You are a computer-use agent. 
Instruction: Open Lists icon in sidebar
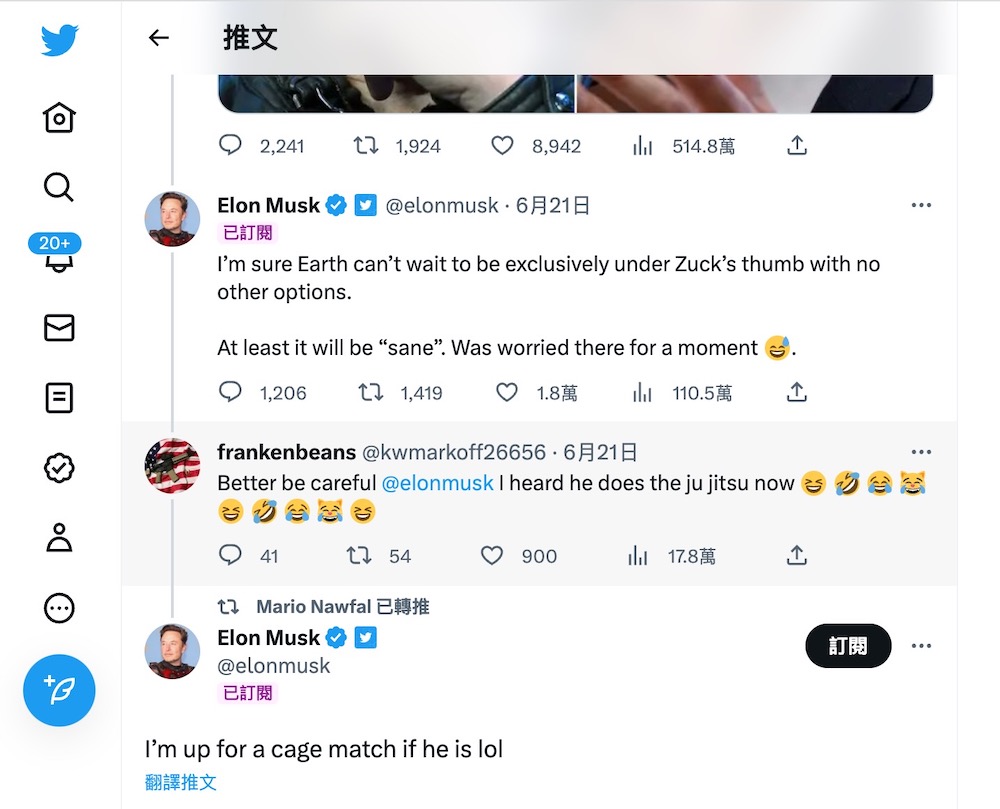pos(59,397)
